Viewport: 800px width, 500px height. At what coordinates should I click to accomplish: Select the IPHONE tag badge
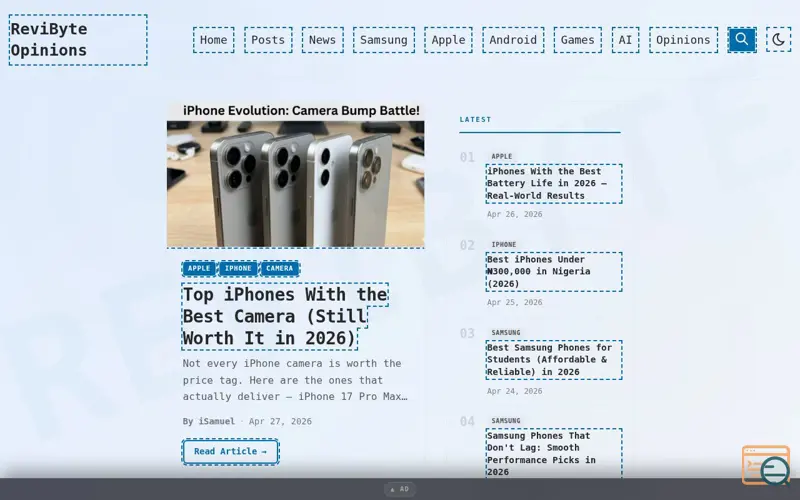pos(238,268)
